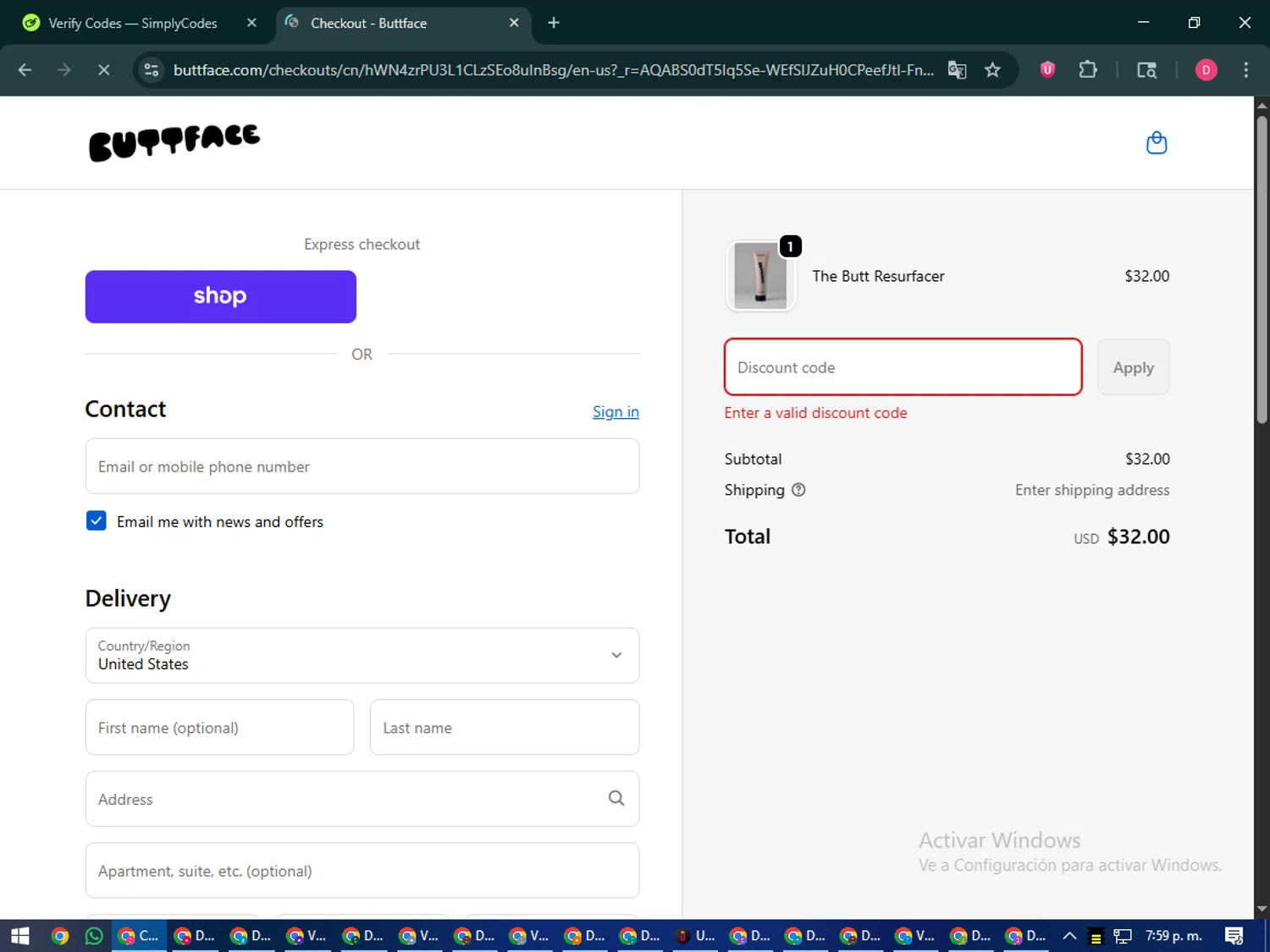The width and height of the screenshot is (1270, 952).
Task: Click the First name (optional) field
Action: (219, 727)
